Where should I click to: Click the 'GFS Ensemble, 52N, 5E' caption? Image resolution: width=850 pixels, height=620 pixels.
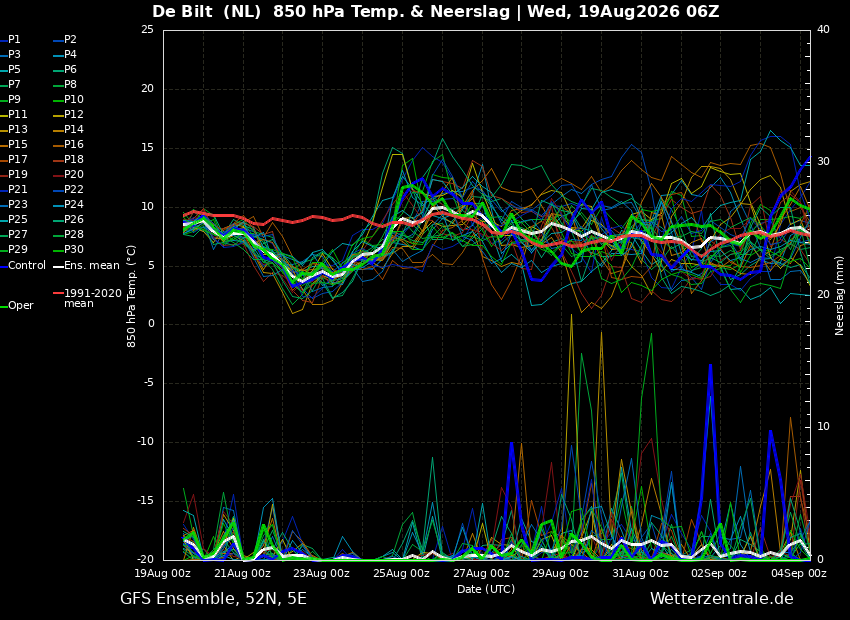coord(213,599)
